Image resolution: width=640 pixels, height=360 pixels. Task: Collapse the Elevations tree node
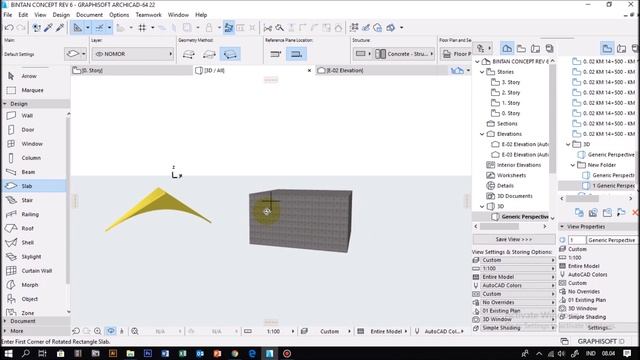pos(482,134)
